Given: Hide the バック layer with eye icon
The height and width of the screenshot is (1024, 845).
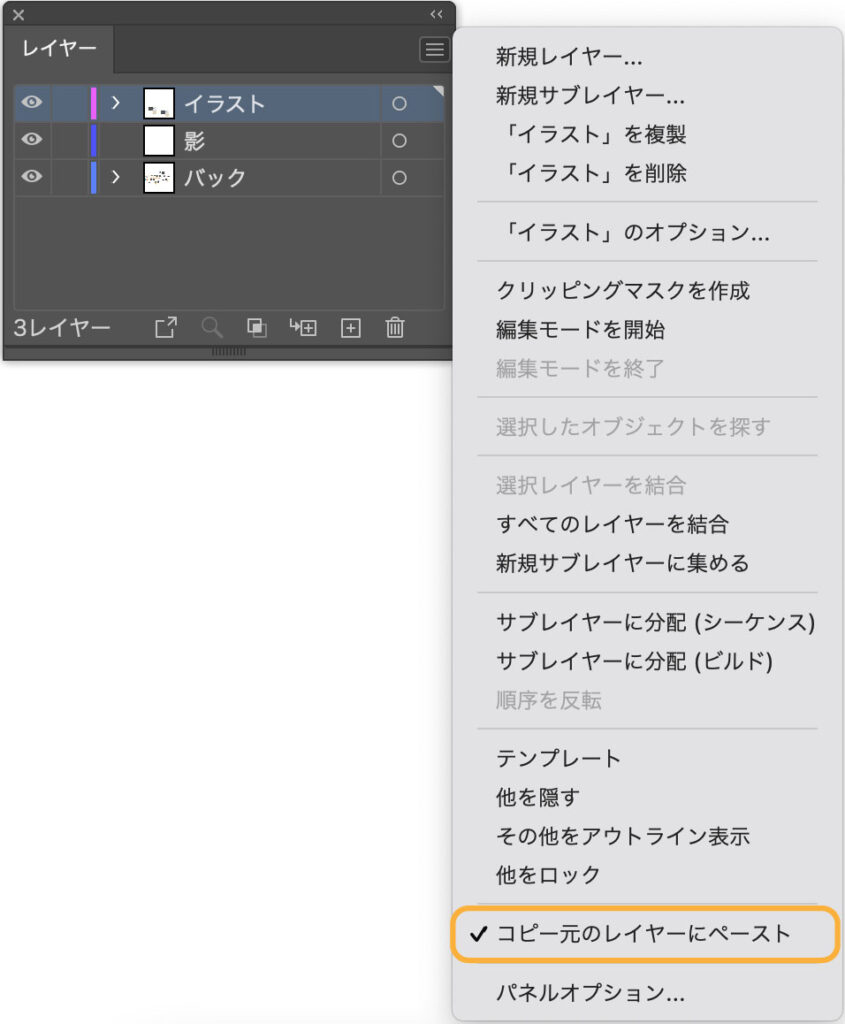Looking at the screenshot, I should pos(31,177).
